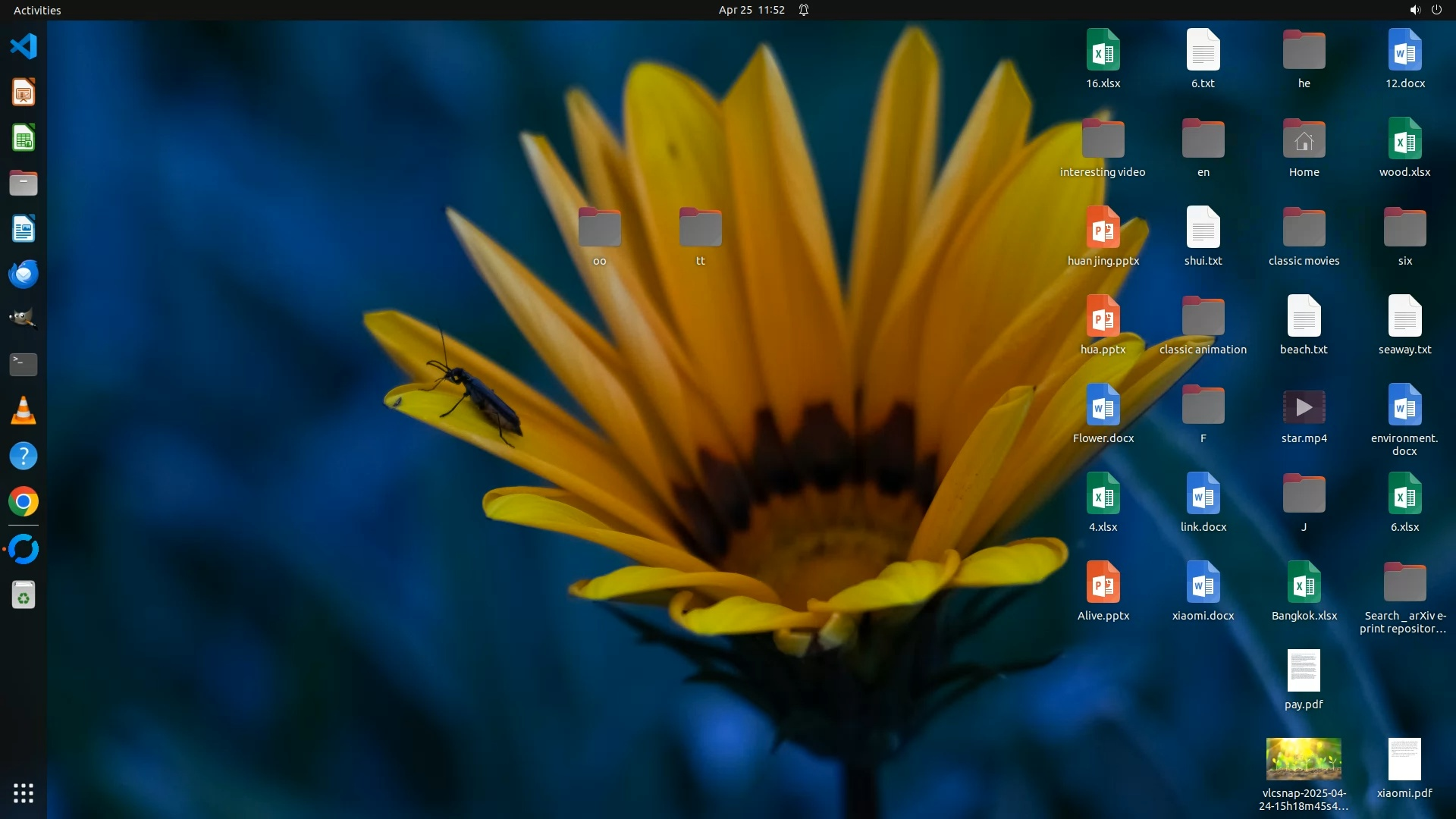
Task: Open Visual Studio Code from dock
Action: pyautogui.click(x=24, y=47)
